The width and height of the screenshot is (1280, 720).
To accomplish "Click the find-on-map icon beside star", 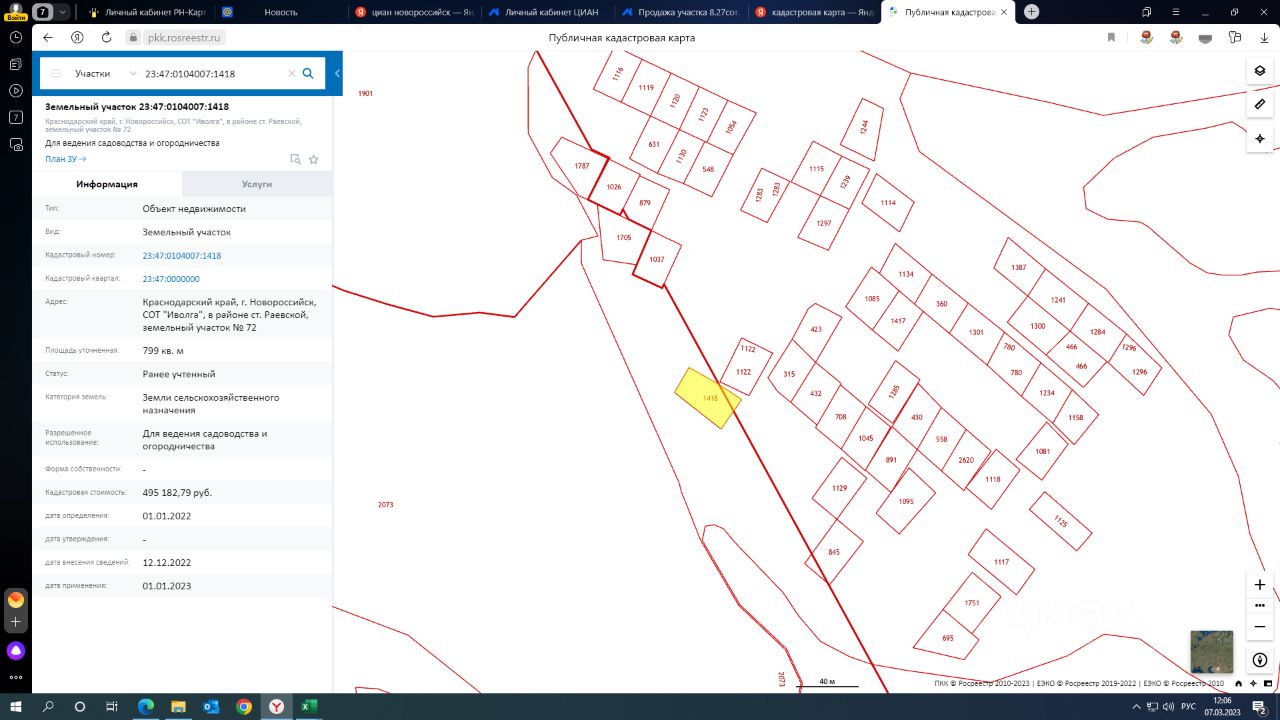I will pos(295,159).
